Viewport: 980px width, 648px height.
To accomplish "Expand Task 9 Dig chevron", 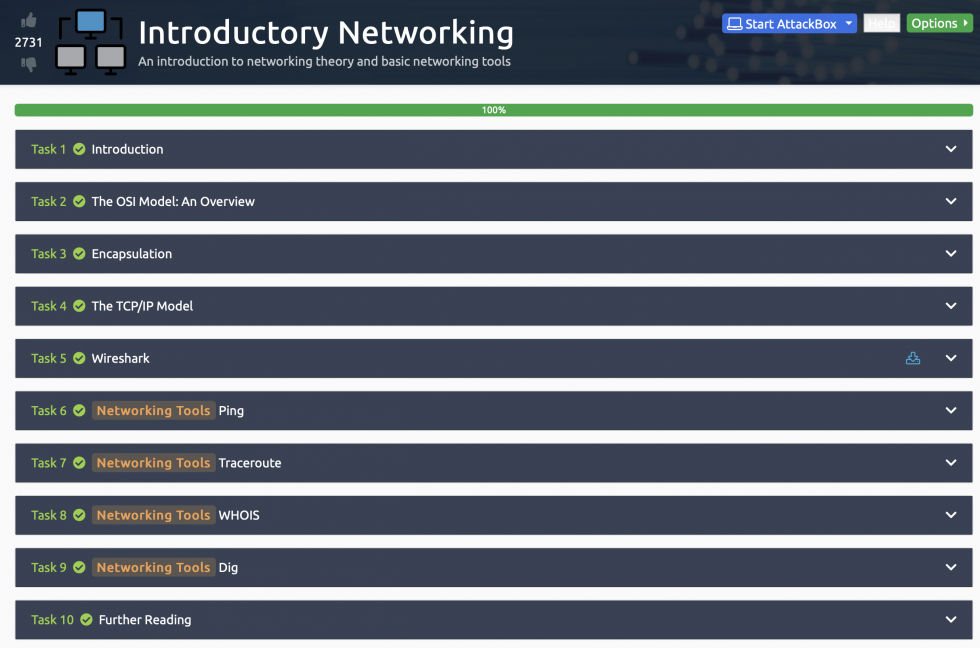I will coord(951,567).
